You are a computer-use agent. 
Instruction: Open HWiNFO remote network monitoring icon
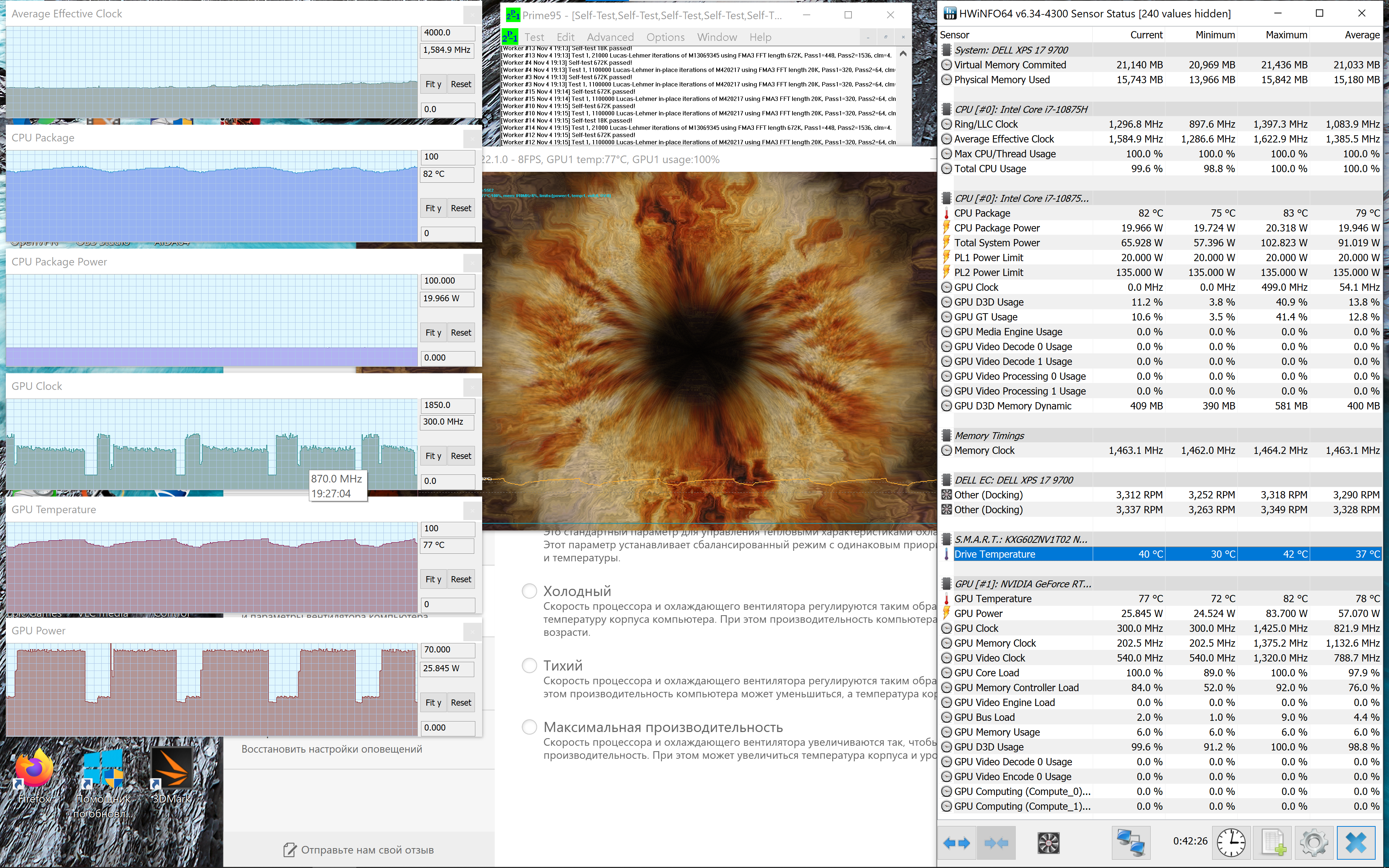[x=1131, y=843]
